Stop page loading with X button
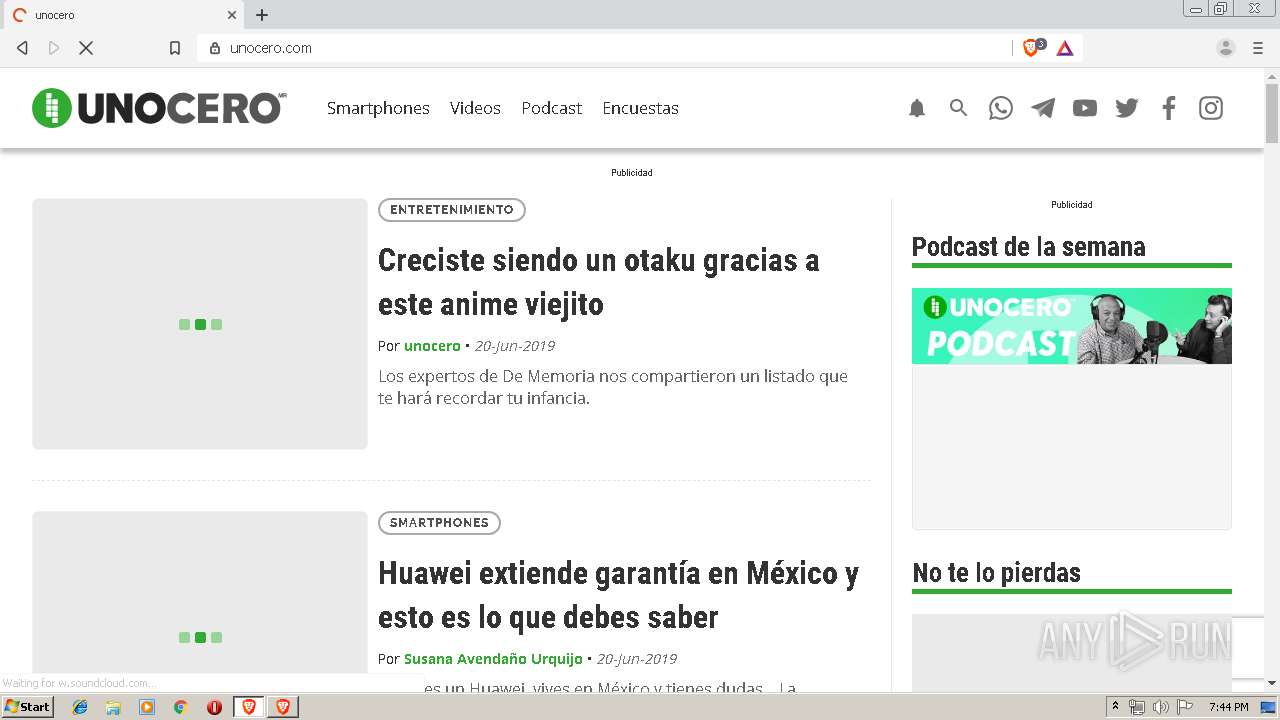The image size is (1280, 720). point(86,48)
